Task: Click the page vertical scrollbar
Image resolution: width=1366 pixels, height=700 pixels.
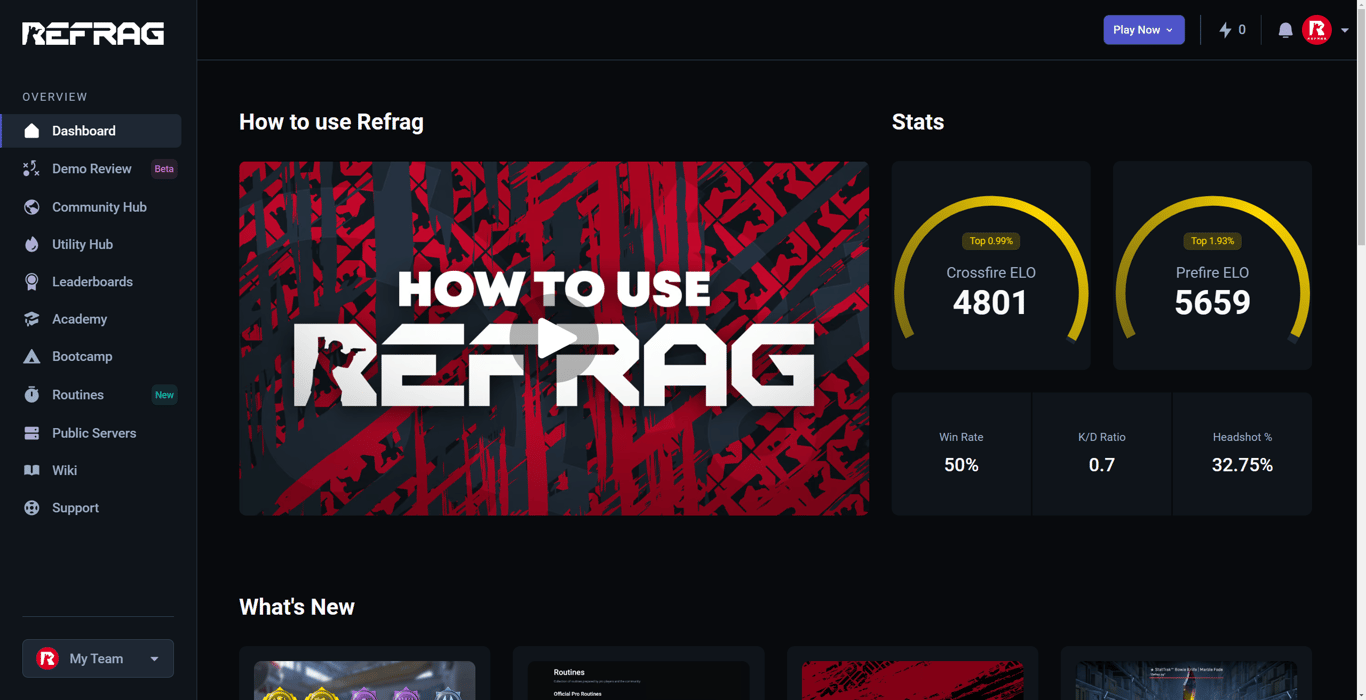Action: click(x=1360, y=125)
